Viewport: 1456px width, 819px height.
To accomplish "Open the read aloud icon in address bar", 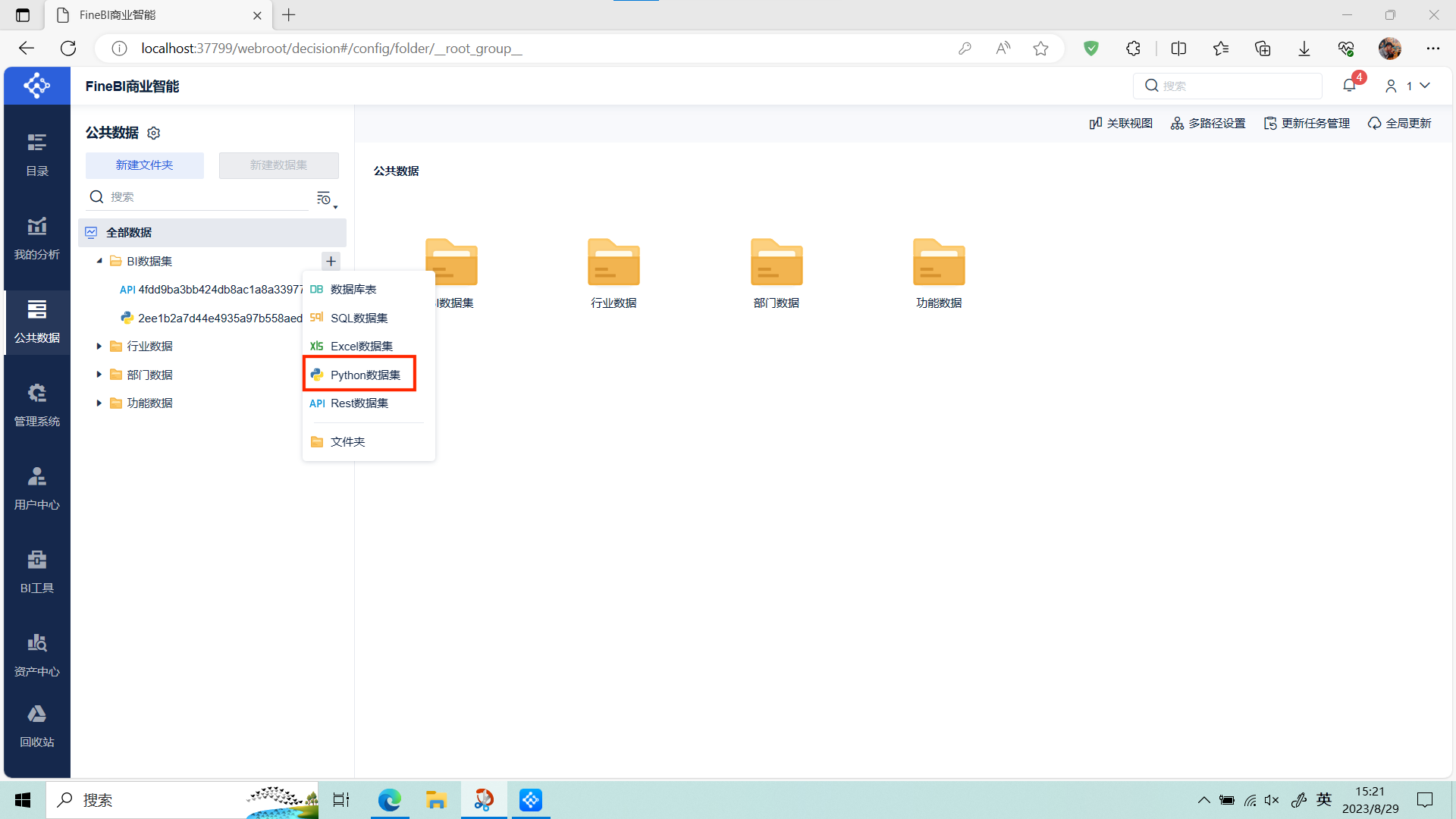I will pyautogui.click(x=1003, y=49).
